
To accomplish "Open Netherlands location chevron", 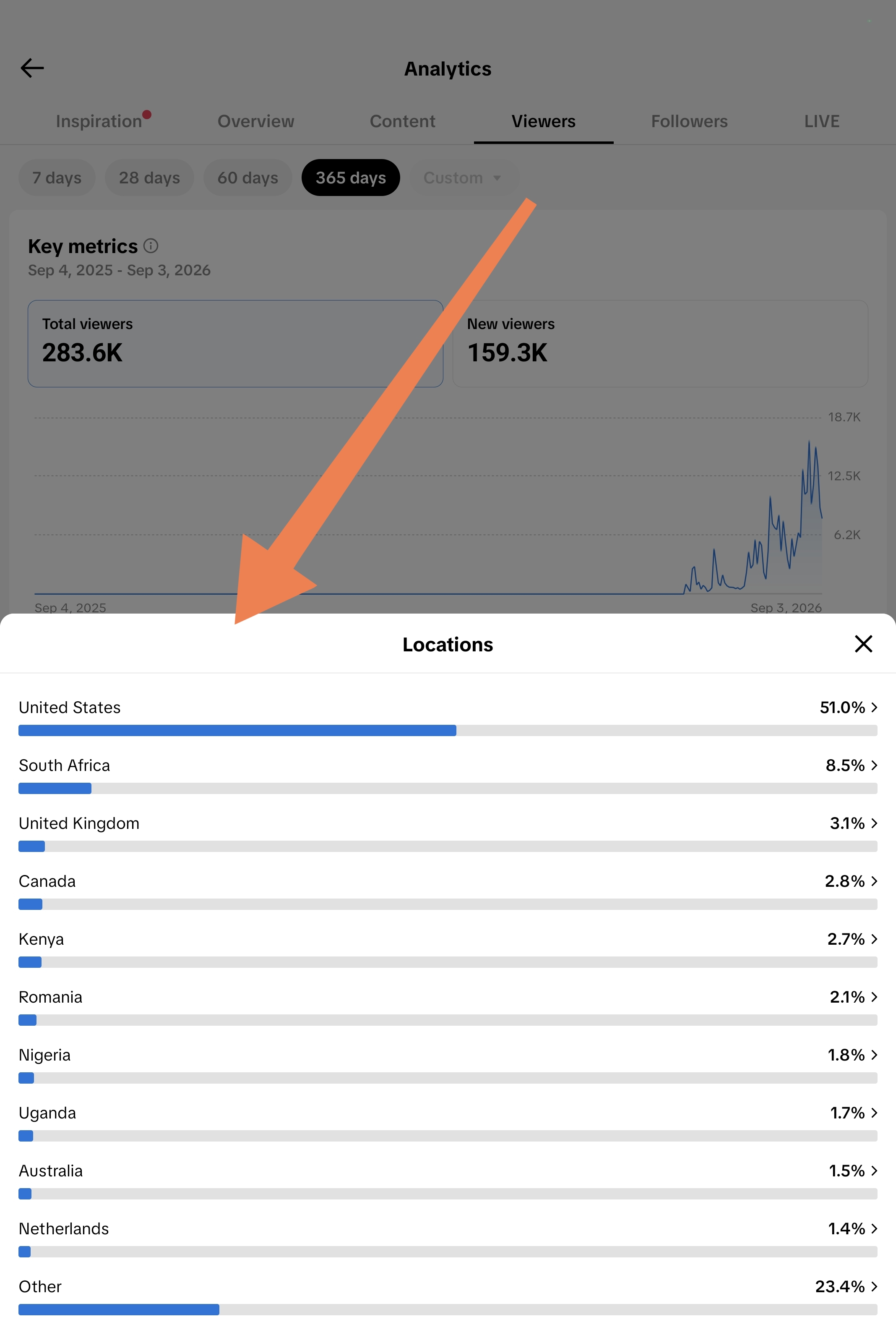I will pyautogui.click(x=874, y=1229).
